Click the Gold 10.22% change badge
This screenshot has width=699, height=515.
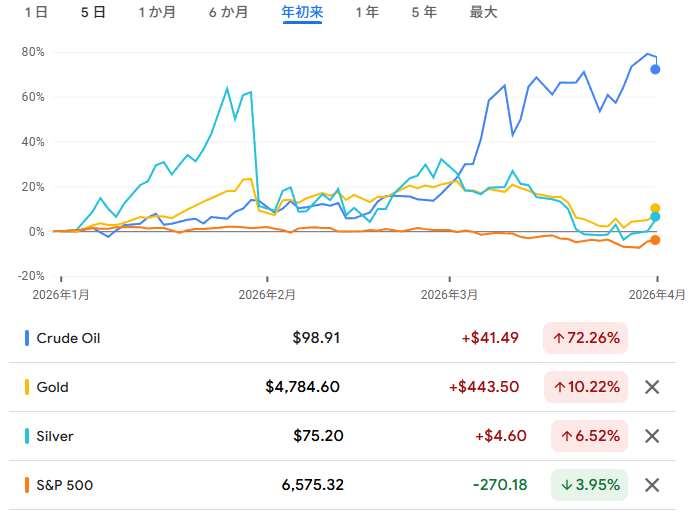tap(585, 387)
